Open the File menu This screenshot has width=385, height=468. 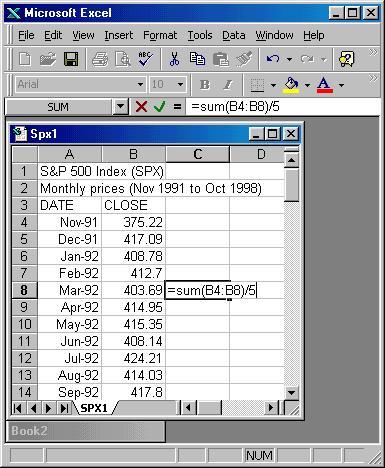tap(26, 35)
